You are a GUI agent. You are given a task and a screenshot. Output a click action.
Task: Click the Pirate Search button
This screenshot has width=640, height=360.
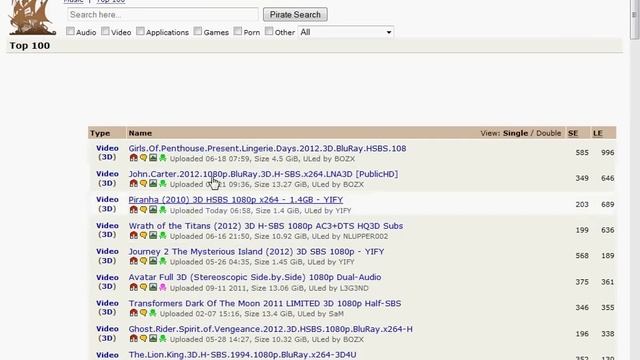pos(295,15)
